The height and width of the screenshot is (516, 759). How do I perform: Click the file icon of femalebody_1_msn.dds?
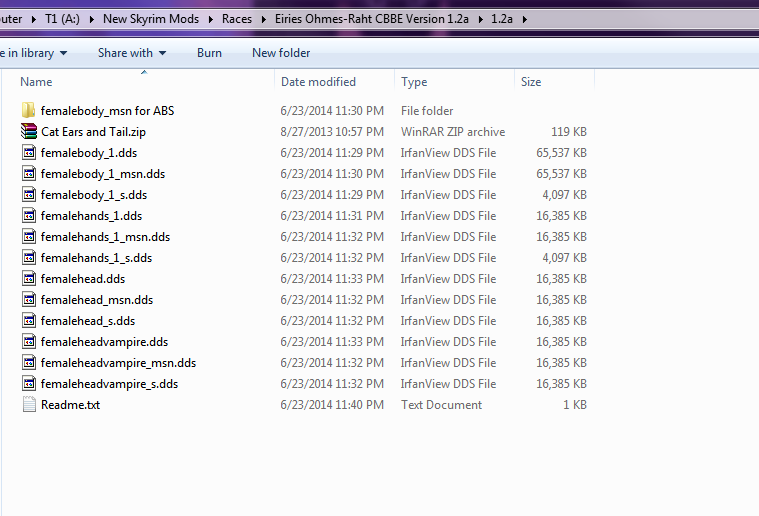click(29, 173)
